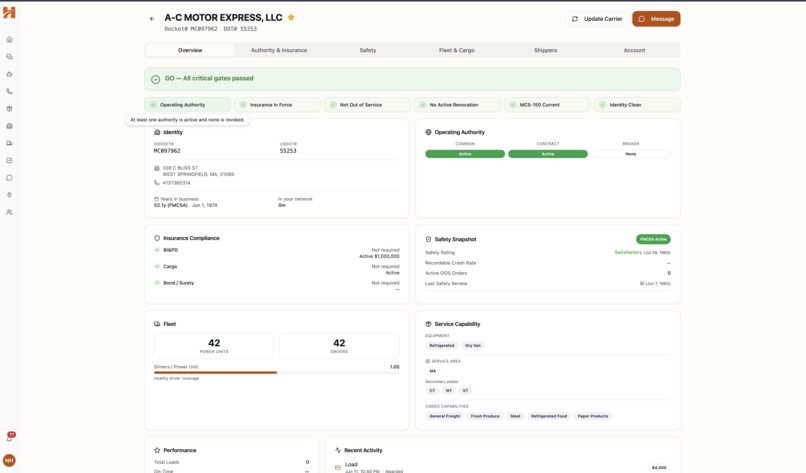Click the phone icon next to 4137360314

[157, 183]
